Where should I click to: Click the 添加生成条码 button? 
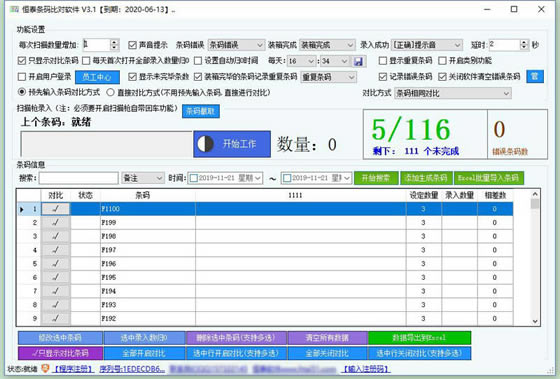426,178
